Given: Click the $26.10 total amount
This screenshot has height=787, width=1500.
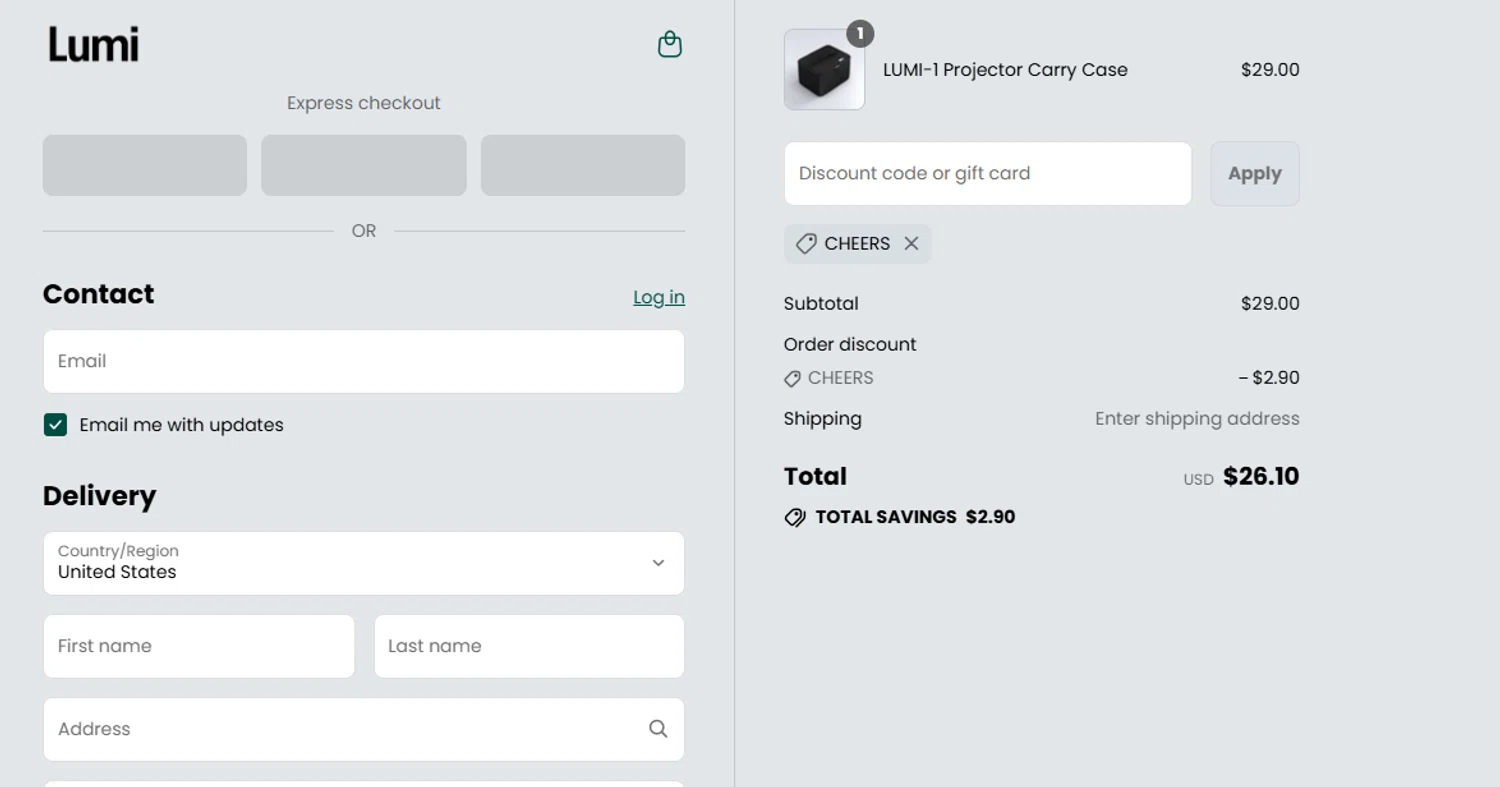Looking at the screenshot, I should [x=1261, y=476].
